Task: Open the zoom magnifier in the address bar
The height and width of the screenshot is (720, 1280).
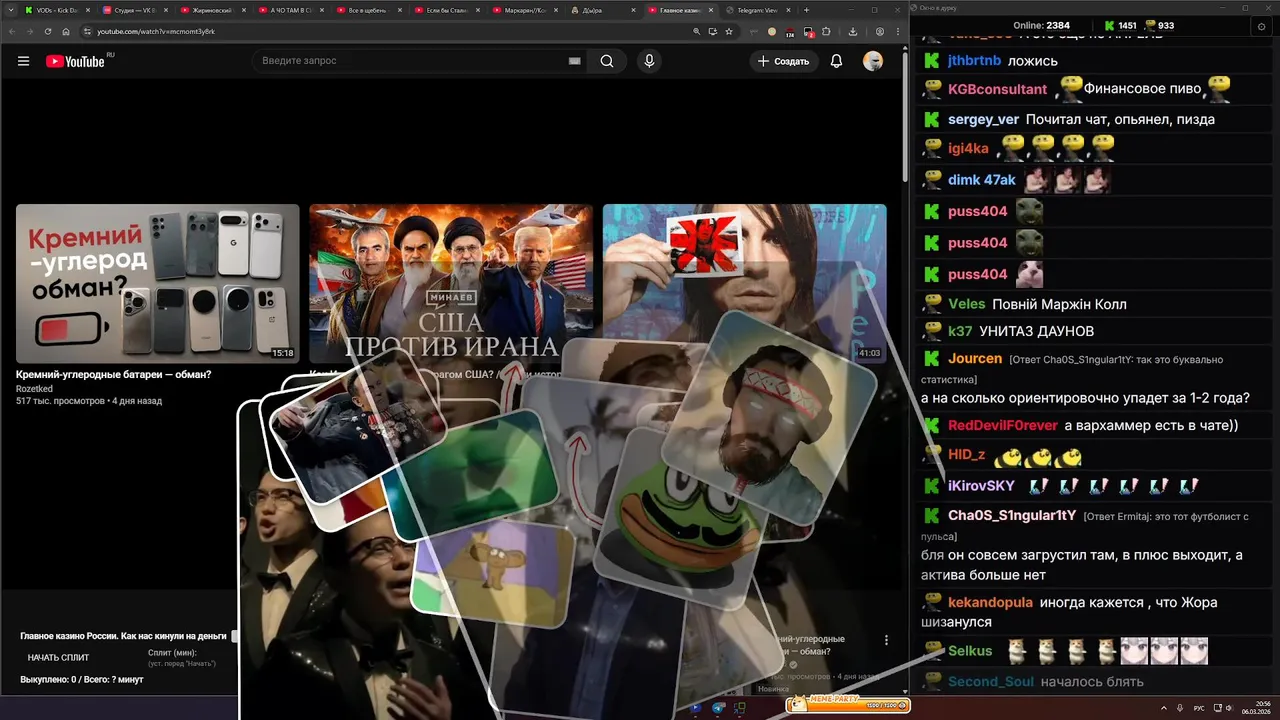Action: [697, 31]
